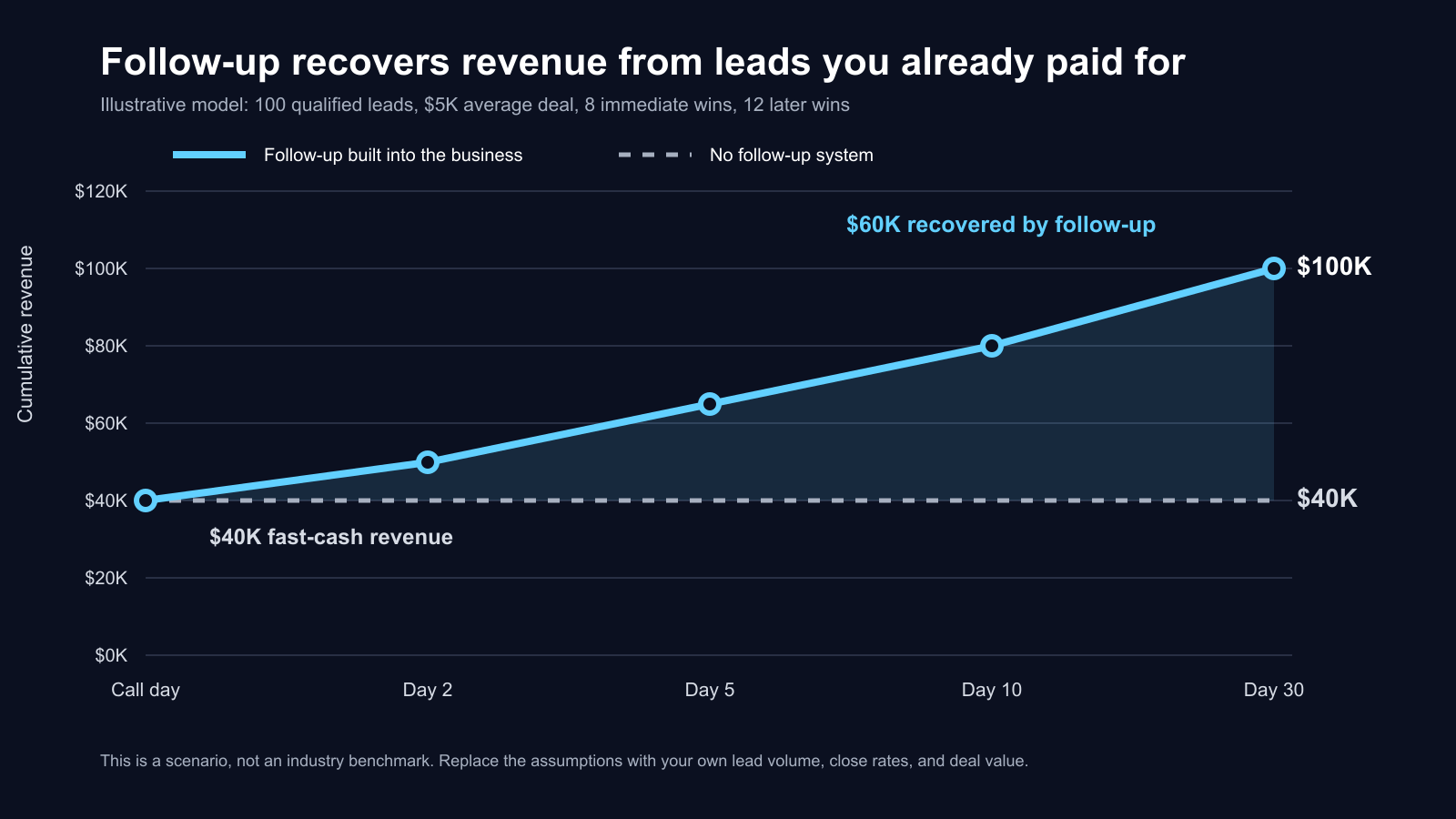This screenshot has width=1456, height=819.
Task: Click the 'Cumulative revenue' y-axis title
Action: tap(25, 334)
